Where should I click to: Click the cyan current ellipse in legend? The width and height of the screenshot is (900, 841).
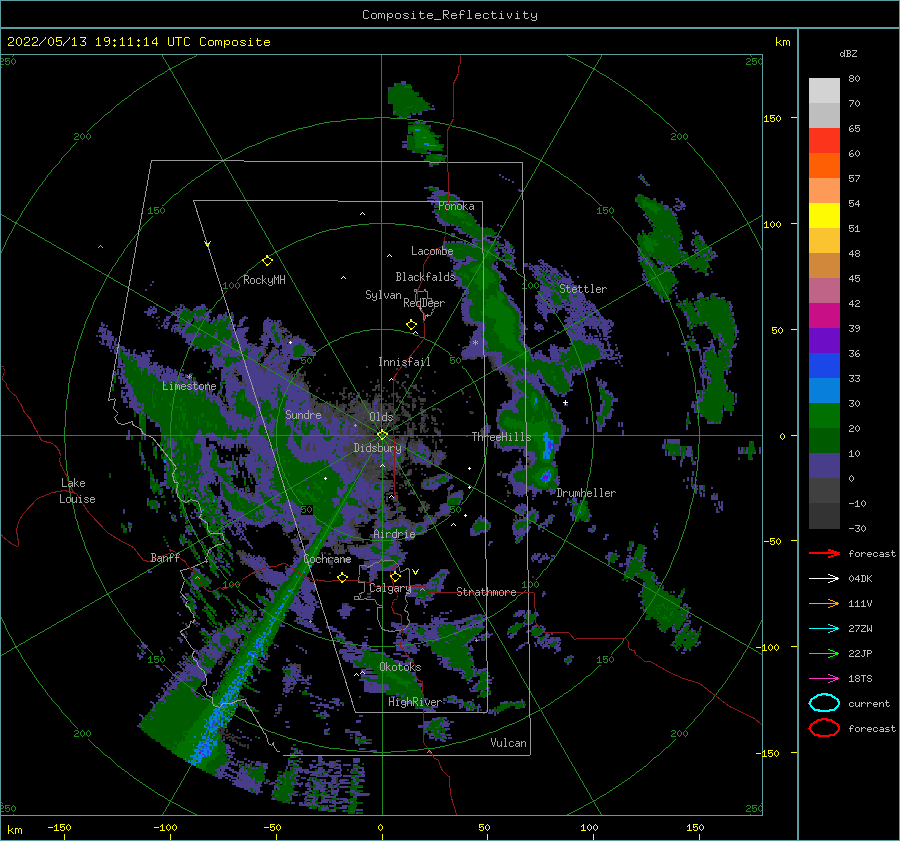pos(824,703)
